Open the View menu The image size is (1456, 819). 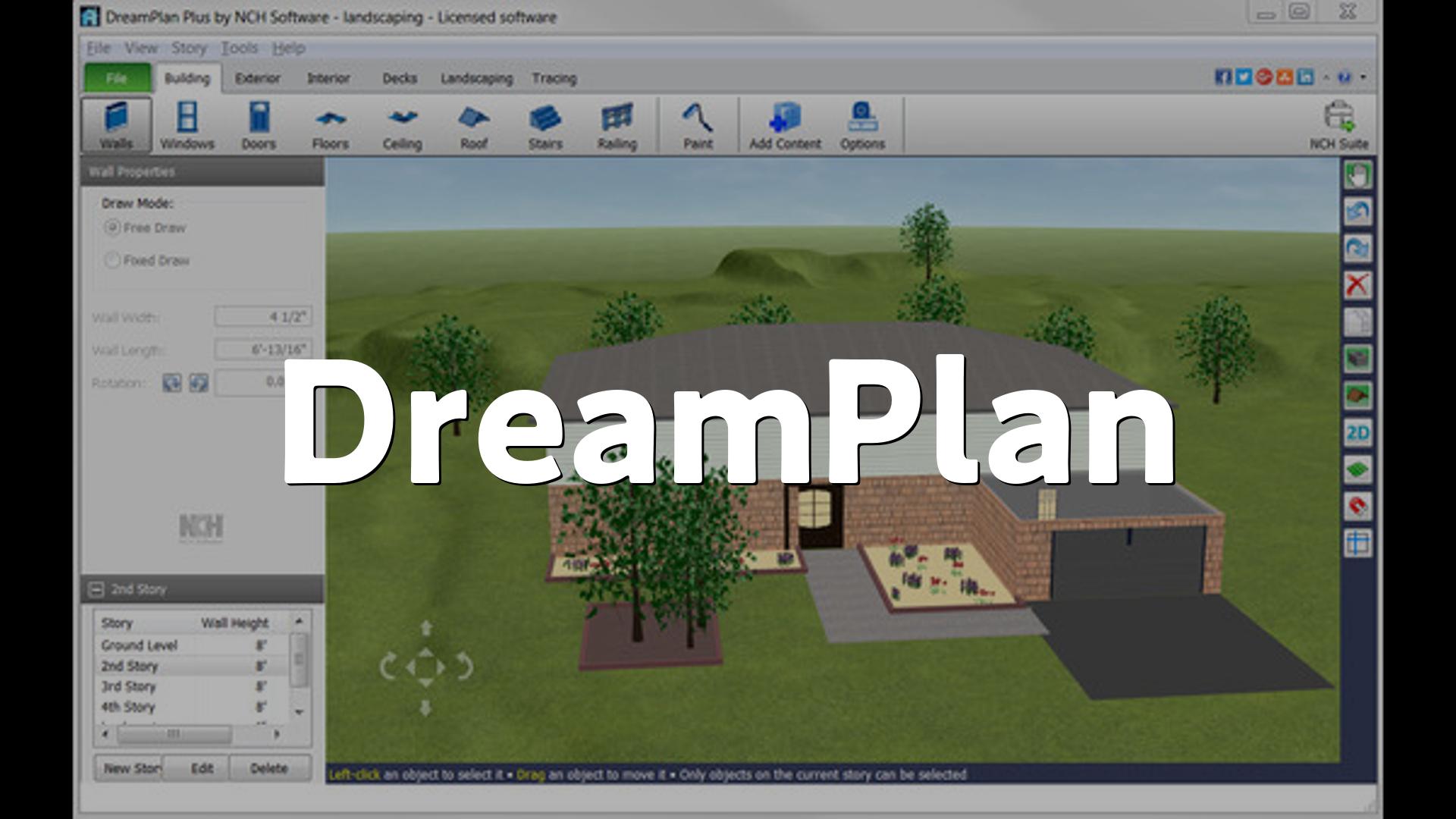[141, 48]
